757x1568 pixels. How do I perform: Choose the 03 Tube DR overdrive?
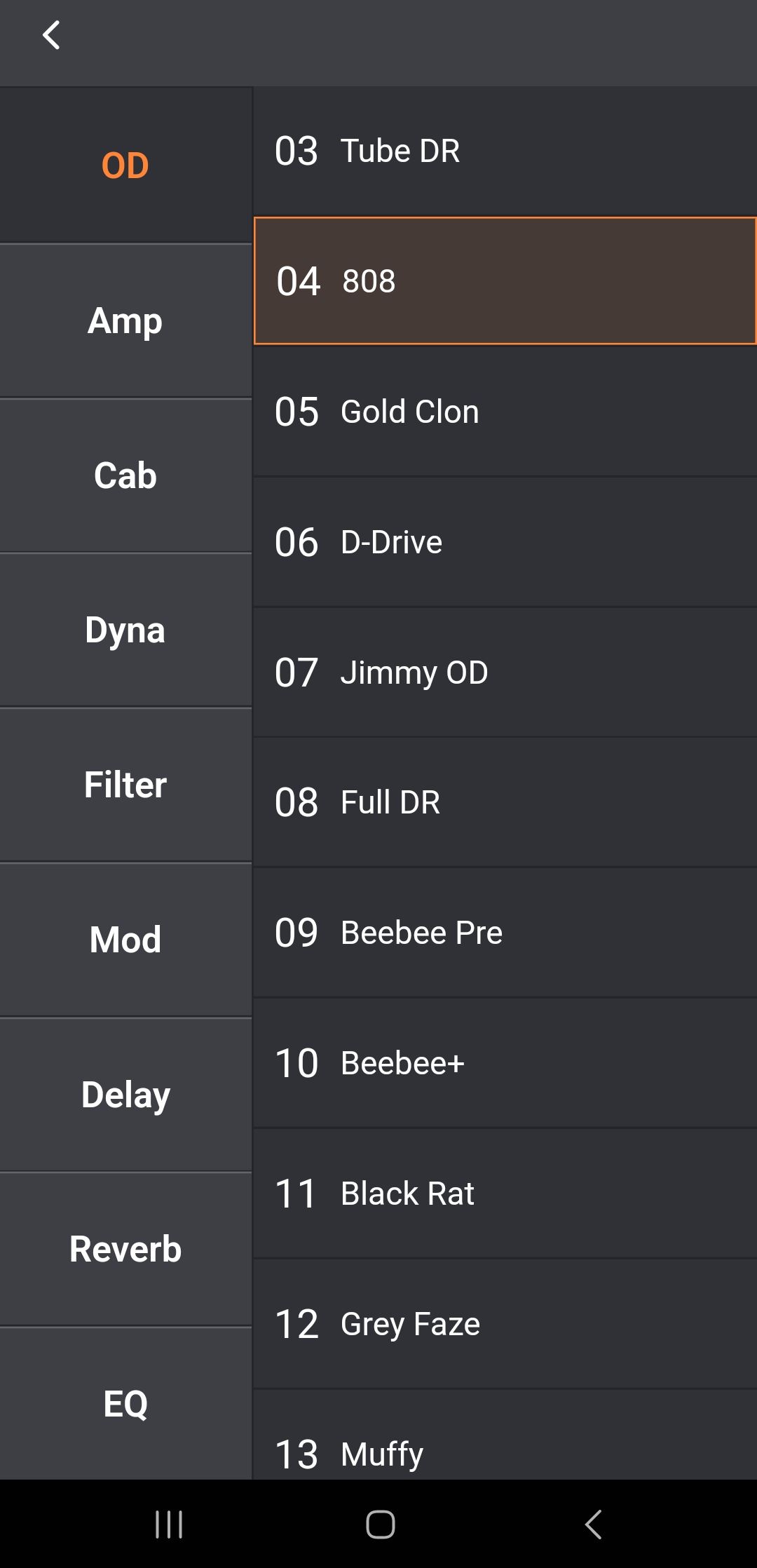pyautogui.click(x=505, y=151)
